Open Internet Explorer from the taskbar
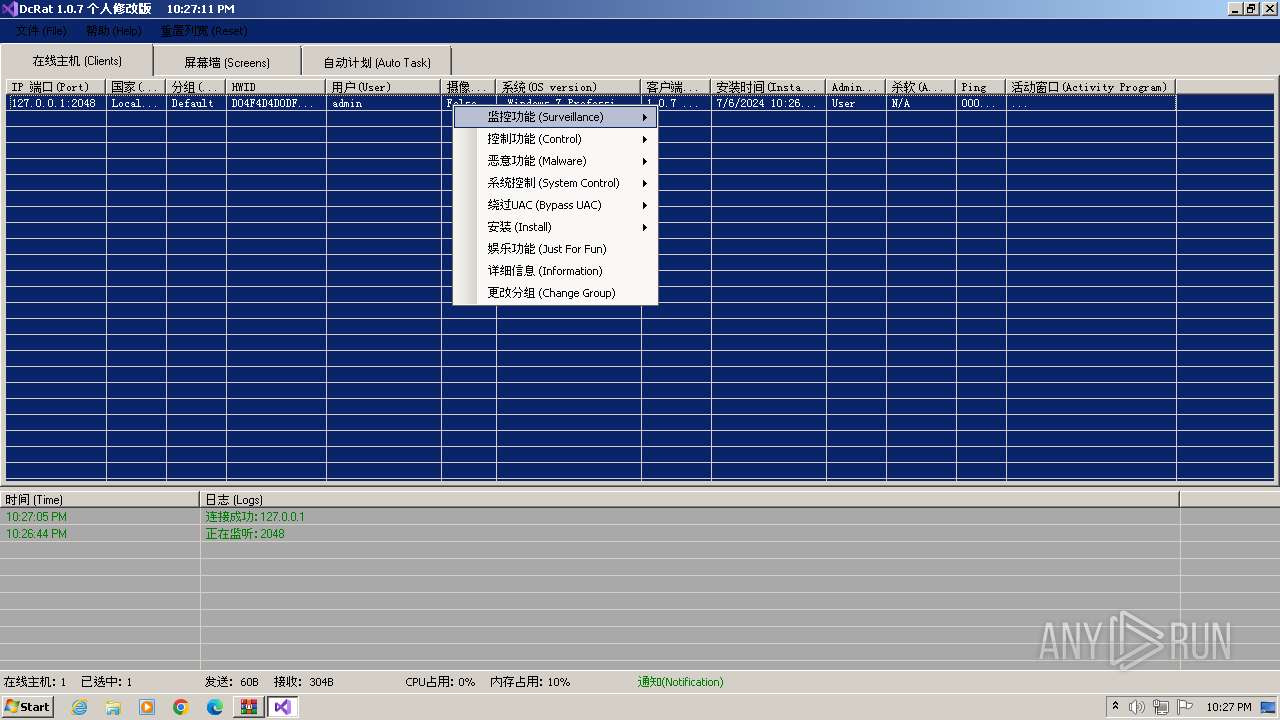The height and width of the screenshot is (720, 1280). [x=79, y=707]
